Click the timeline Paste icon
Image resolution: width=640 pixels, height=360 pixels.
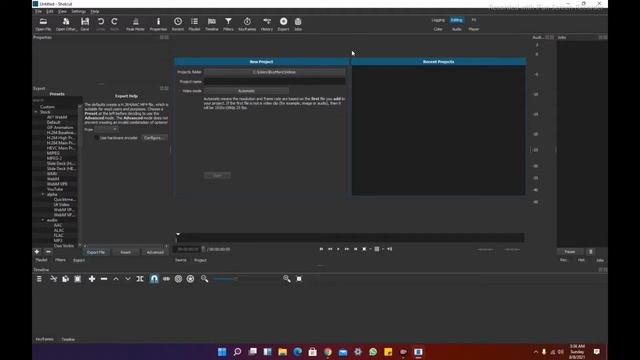pos(78,279)
